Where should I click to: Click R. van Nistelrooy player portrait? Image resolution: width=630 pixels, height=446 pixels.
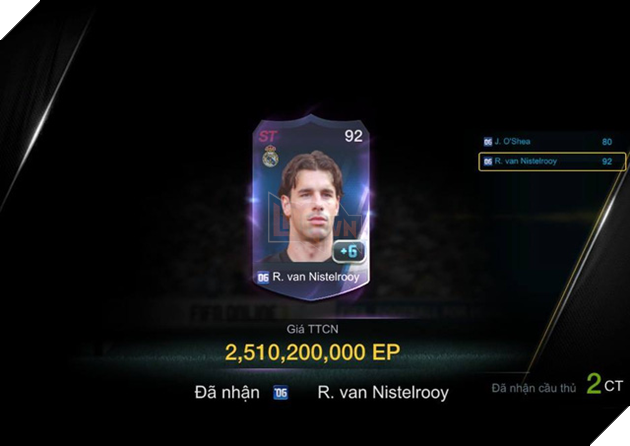coord(311,207)
